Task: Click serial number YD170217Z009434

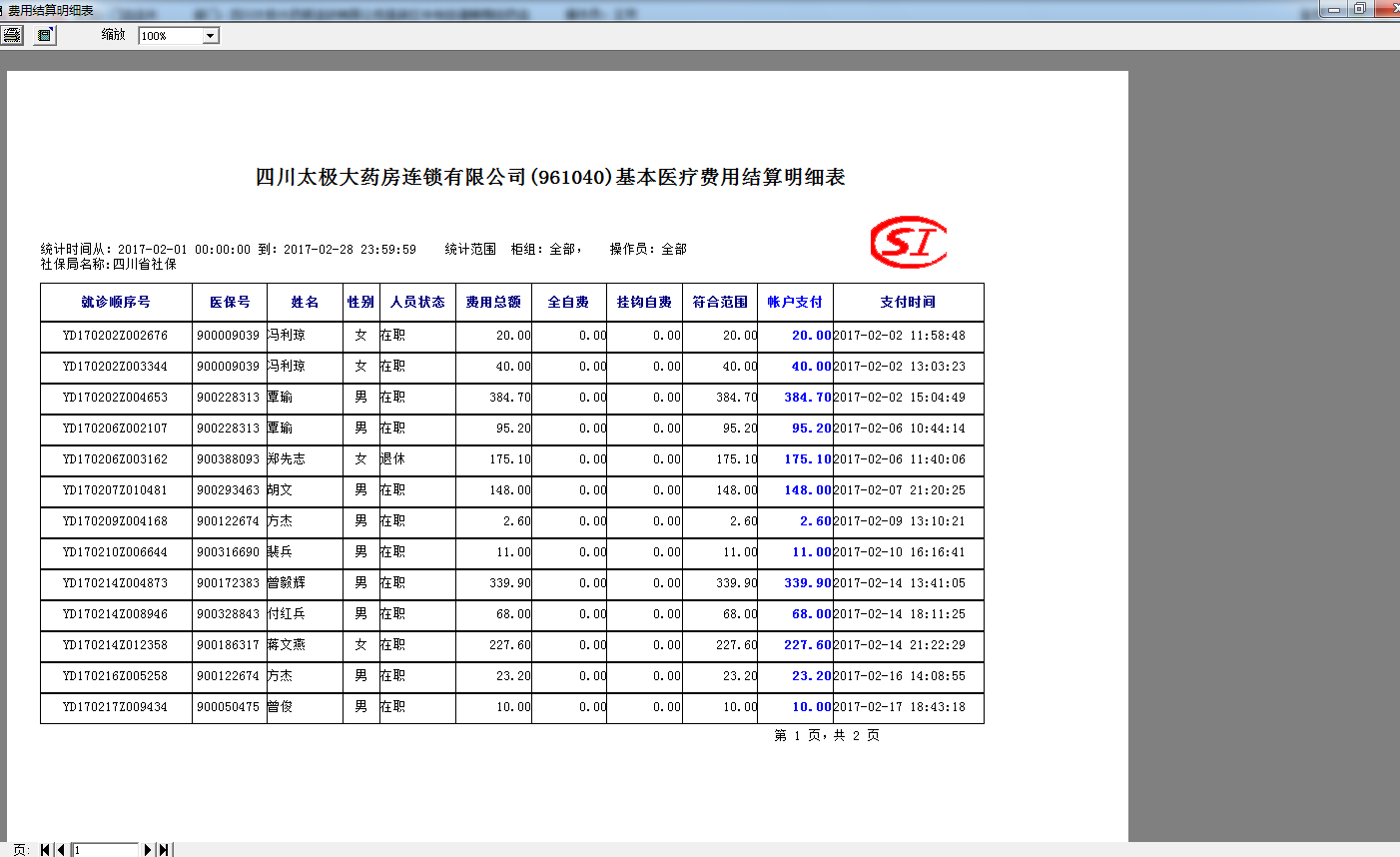Action: [115, 707]
